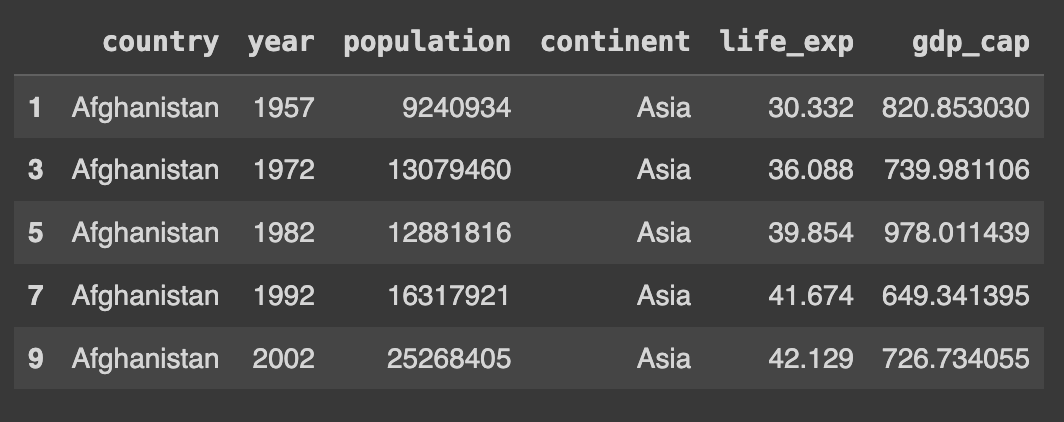Select the life_exp column header

[x=787, y=42]
